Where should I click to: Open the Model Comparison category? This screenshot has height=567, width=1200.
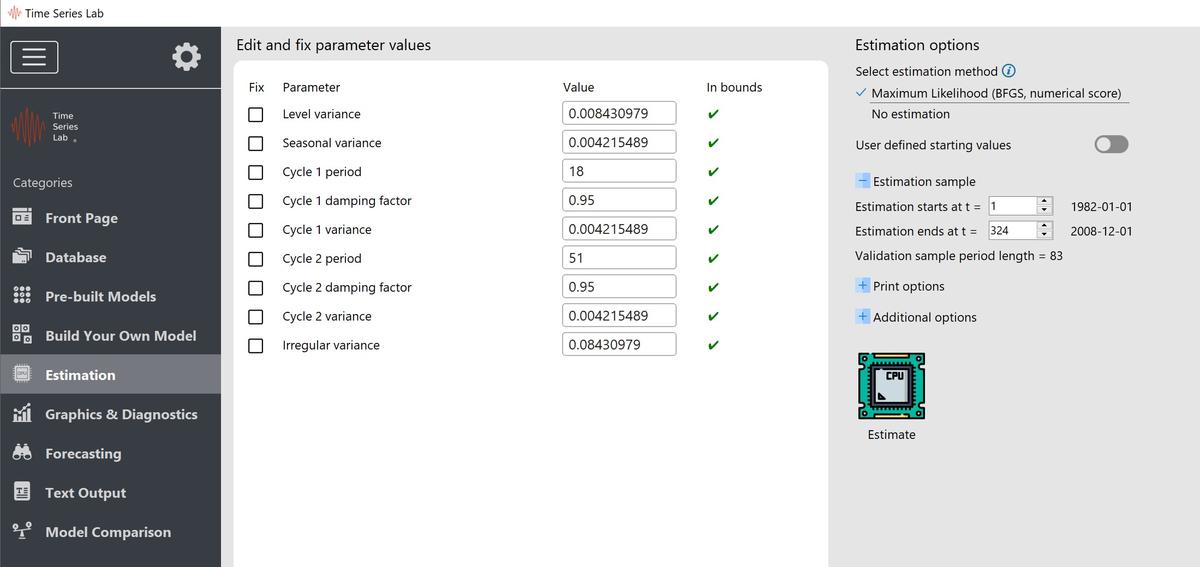(x=108, y=532)
